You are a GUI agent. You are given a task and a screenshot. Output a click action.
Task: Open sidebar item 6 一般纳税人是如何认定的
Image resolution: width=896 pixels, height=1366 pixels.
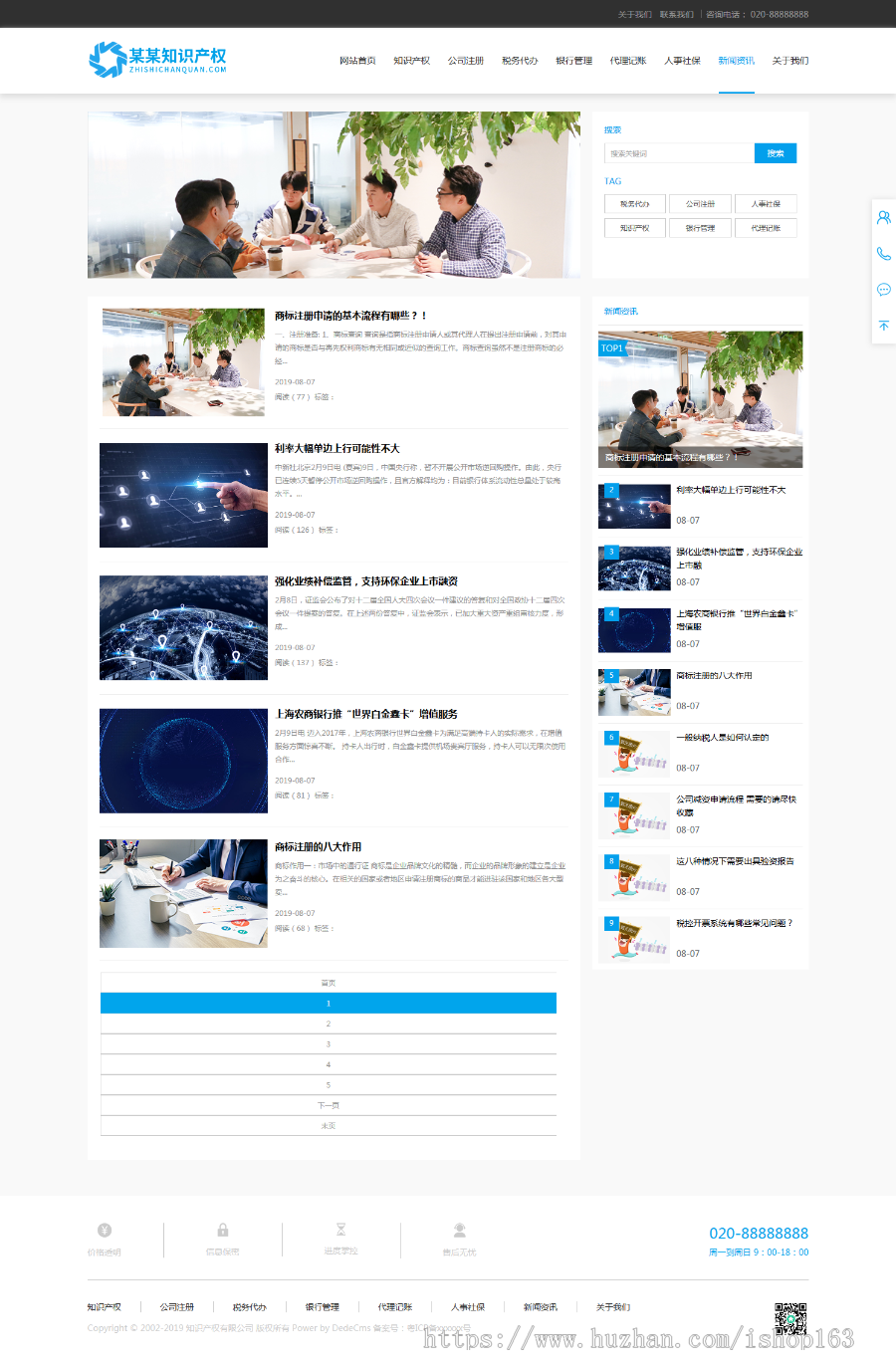click(x=722, y=738)
